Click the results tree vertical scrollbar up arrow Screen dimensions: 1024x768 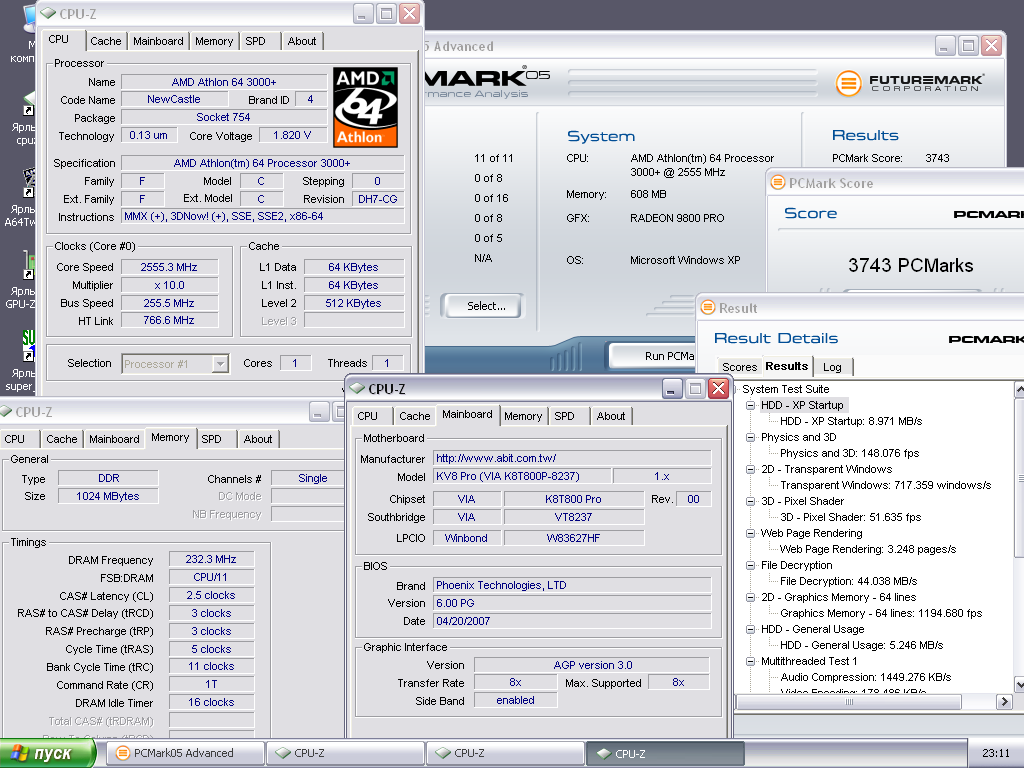[1019, 389]
